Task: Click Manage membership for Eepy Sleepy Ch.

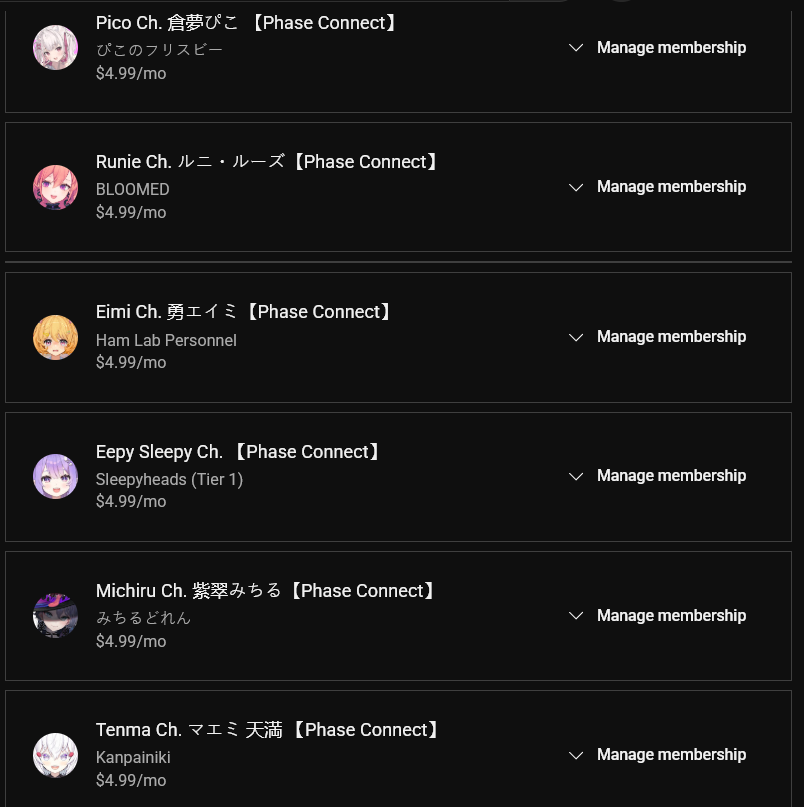Action: click(x=671, y=476)
